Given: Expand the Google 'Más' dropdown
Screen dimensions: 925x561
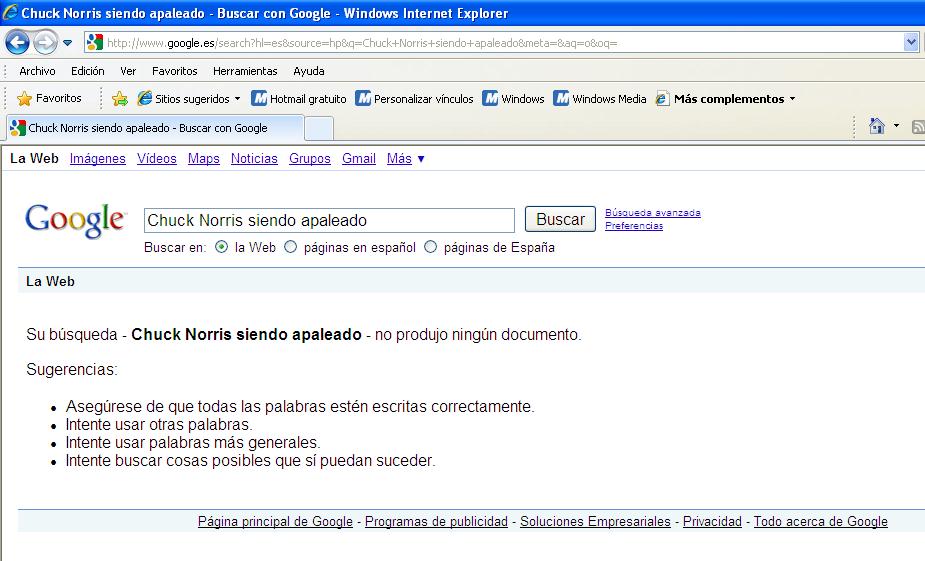Looking at the screenshot, I should point(406,158).
